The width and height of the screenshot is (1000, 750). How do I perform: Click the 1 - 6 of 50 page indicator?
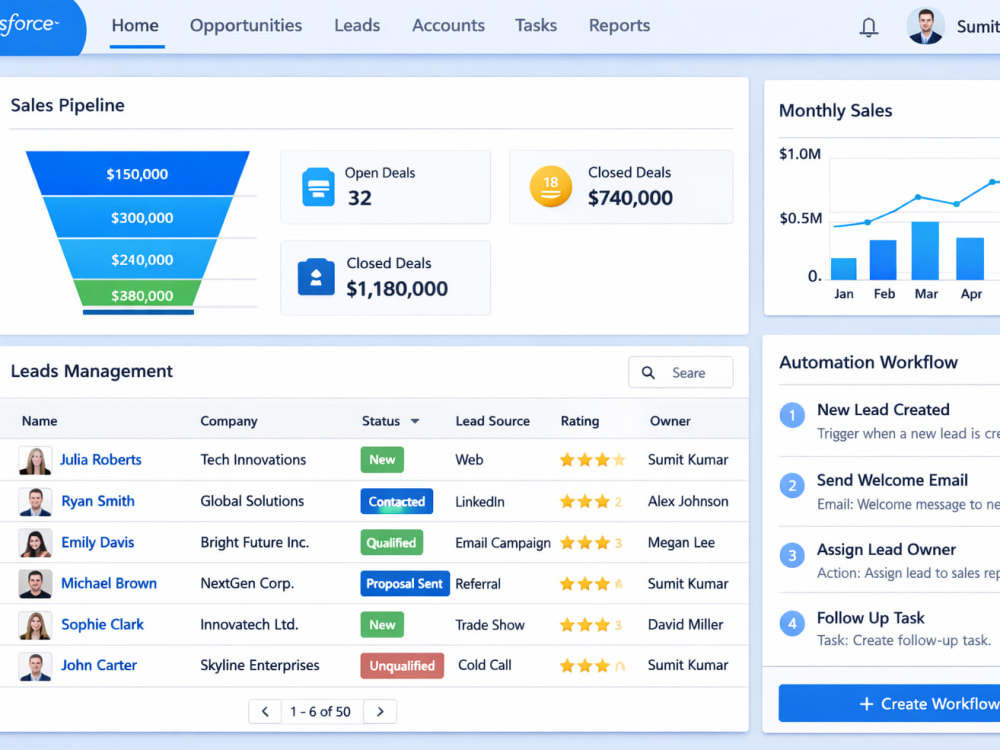coord(320,712)
